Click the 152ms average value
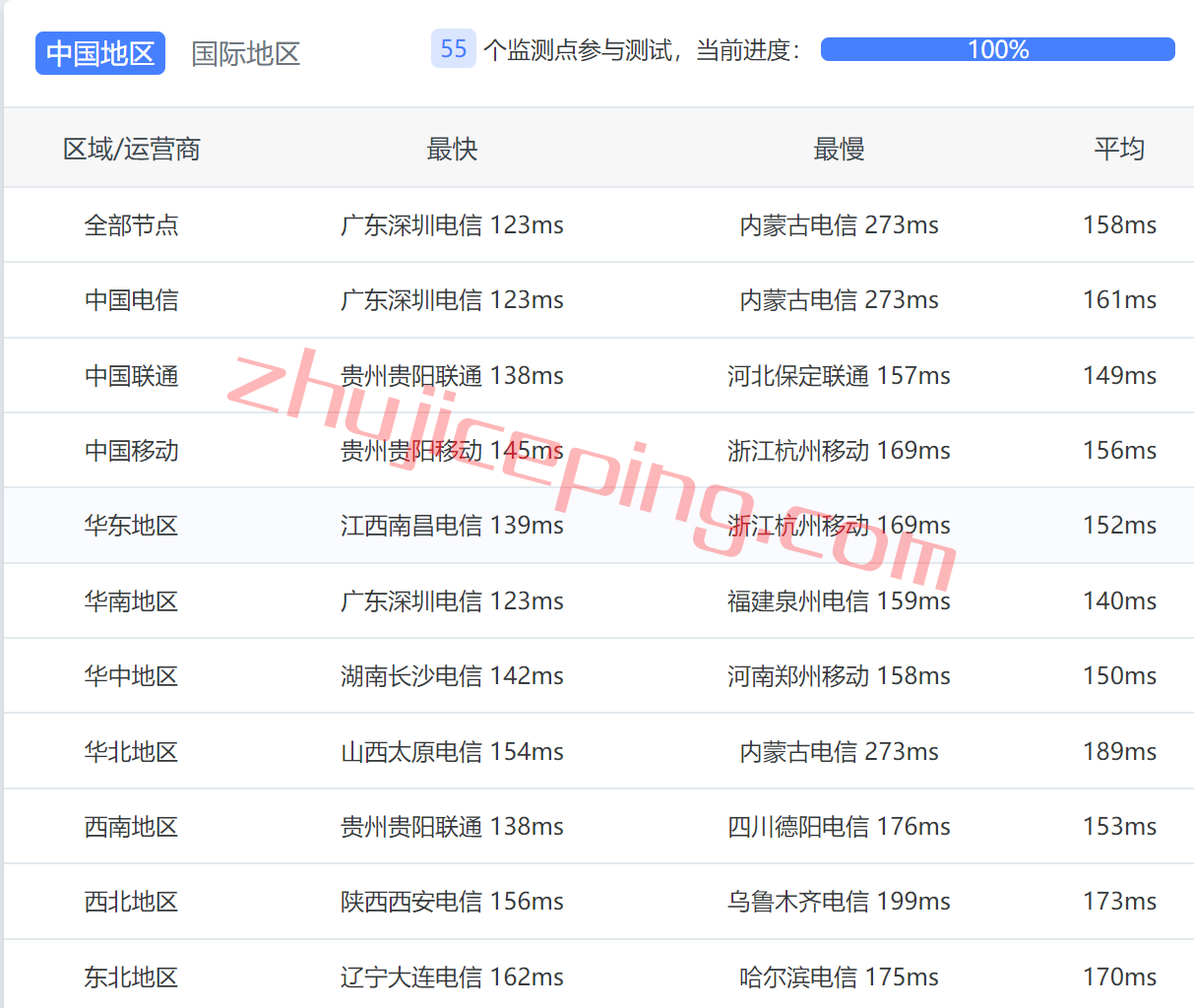This screenshot has height=1008, width=1194. [x=1119, y=525]
